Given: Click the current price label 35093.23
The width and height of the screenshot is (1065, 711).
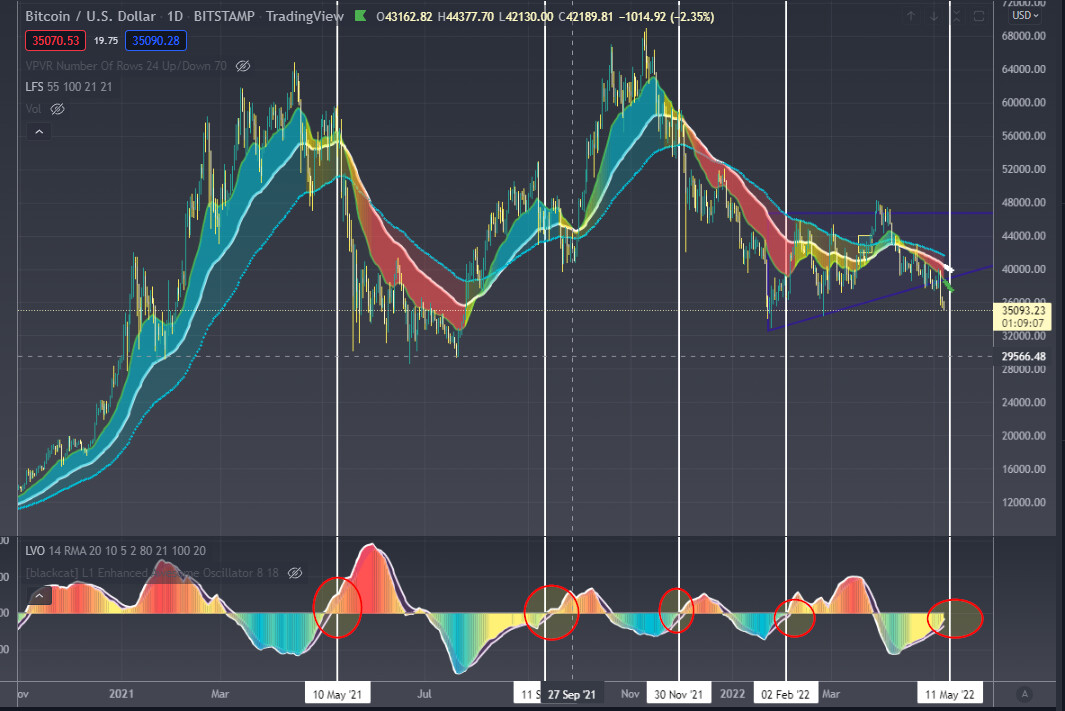Looking at the screenshot, I should click(x=1025, y=311).
